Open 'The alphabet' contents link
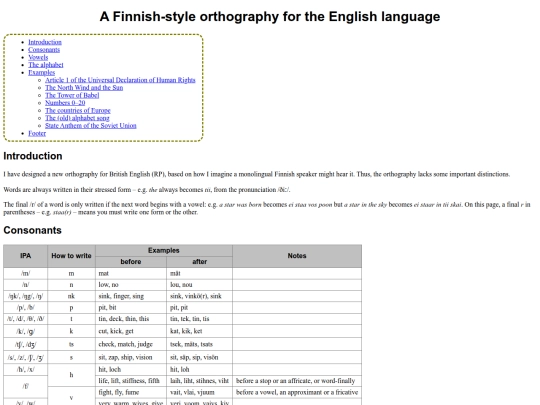The image size is (540, 405). coord(46,65)
